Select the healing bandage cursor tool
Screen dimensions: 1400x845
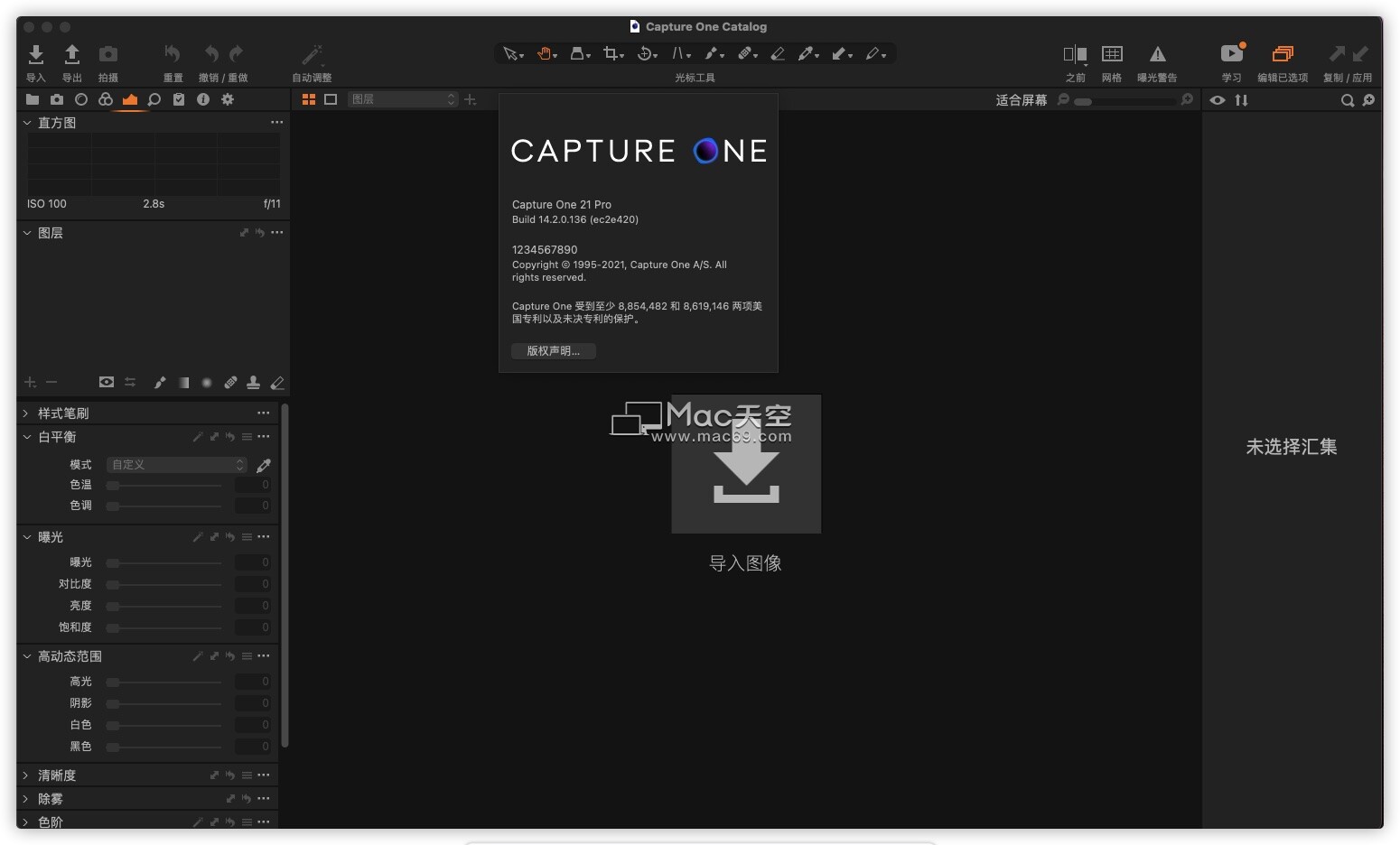tap(746, 54)
